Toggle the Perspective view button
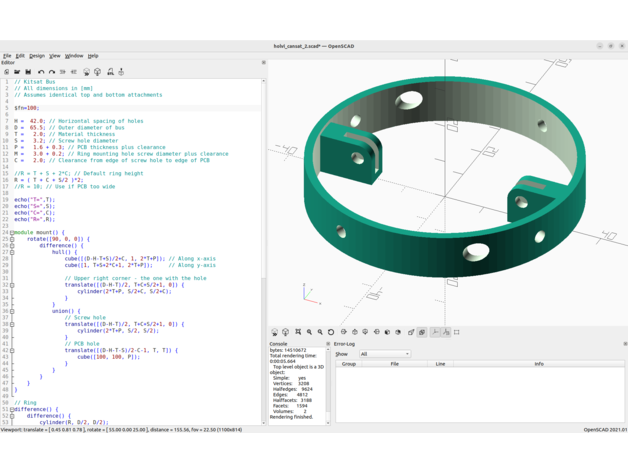 (x=411, y=332)
